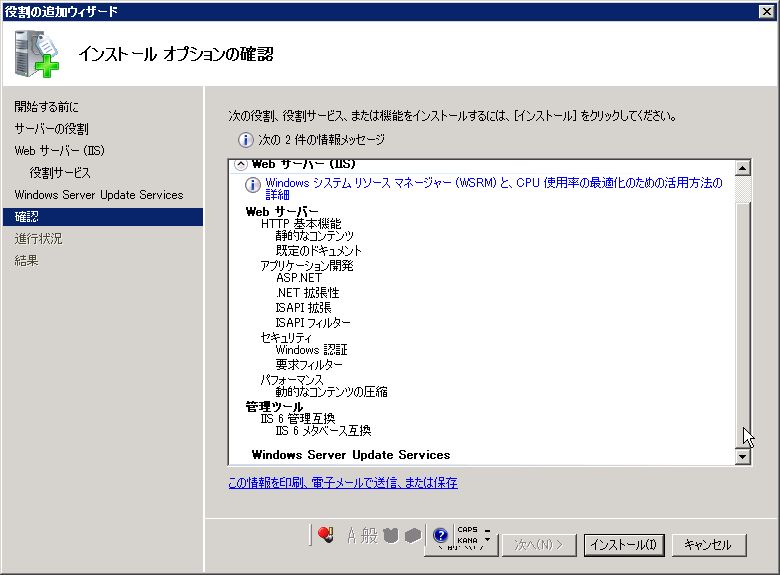Go to the 役割サービス step

click(x=60, y=173)
